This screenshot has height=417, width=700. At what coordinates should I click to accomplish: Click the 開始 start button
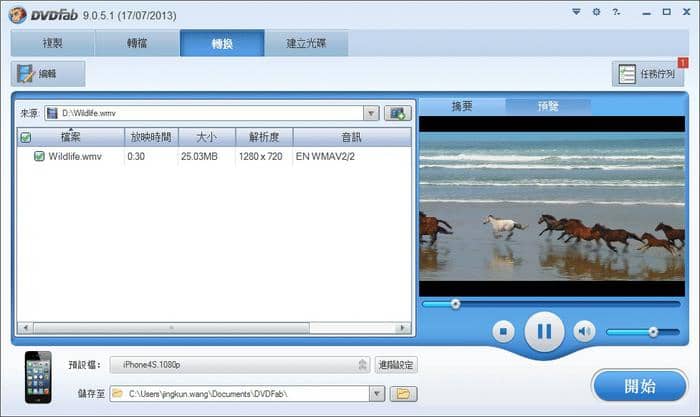[638, 385]
